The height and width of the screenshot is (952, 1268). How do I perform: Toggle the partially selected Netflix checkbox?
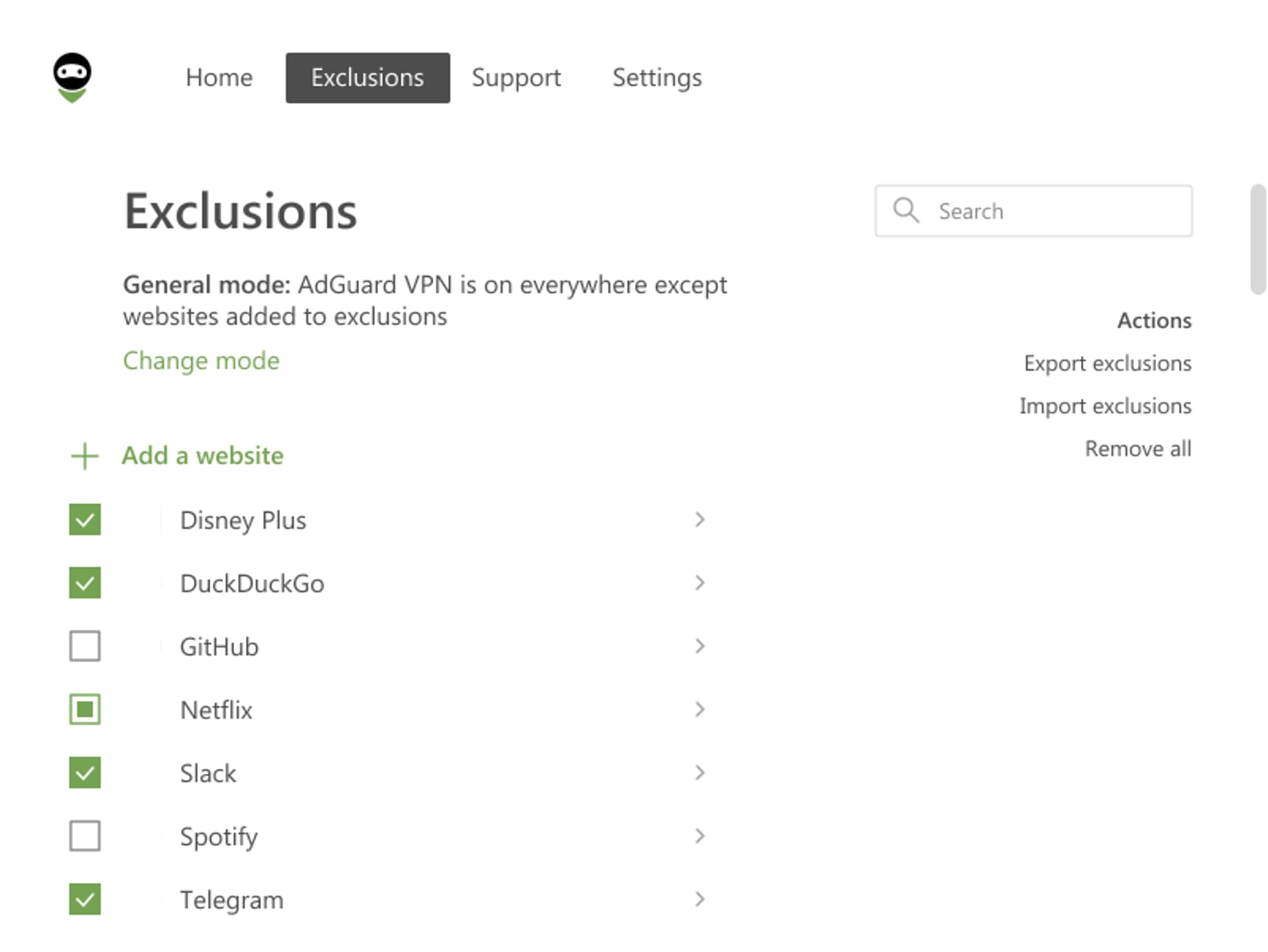85,710
